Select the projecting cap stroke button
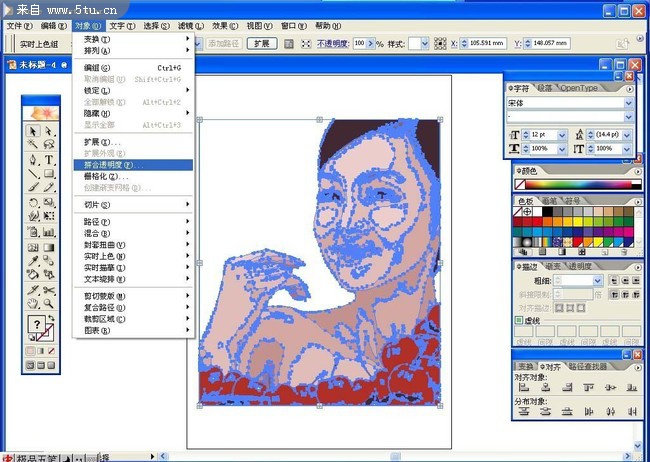The height and width of the screenshot is (462, 650). point(635,281)
